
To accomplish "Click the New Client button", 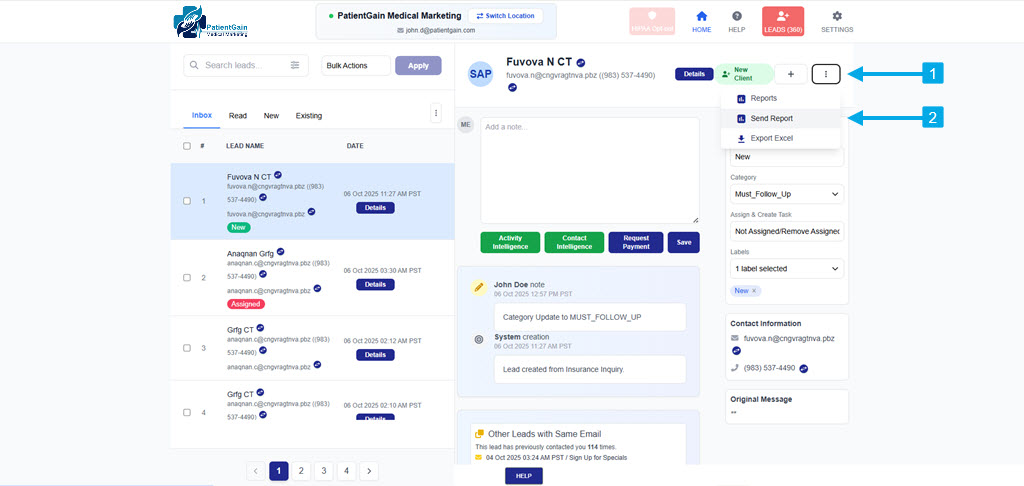I will pyautogui.click(x=744, y=74).
